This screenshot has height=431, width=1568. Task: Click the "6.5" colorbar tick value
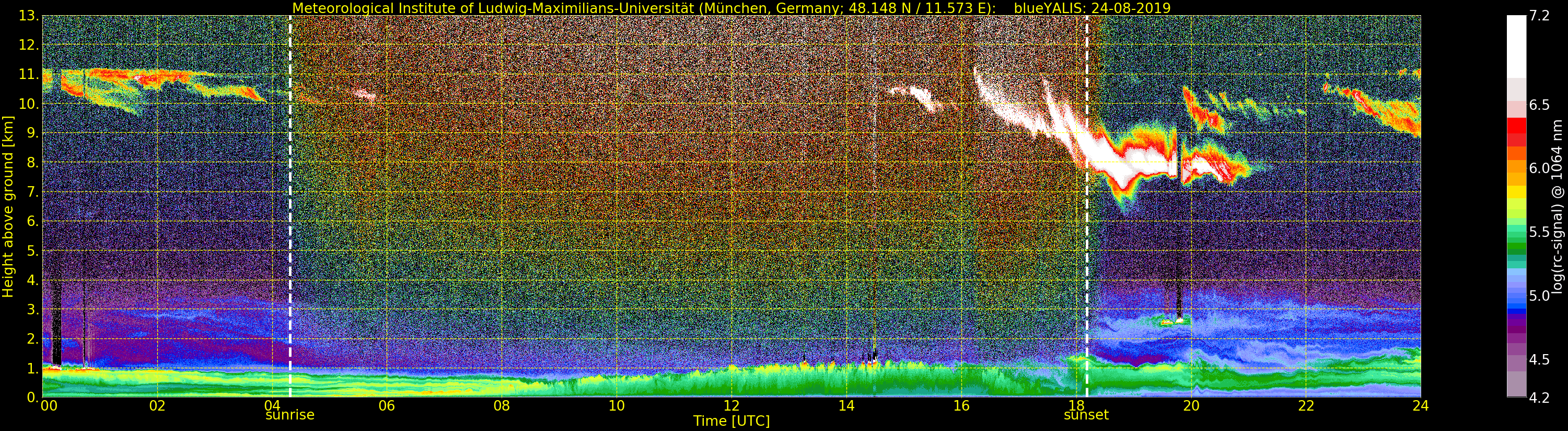(1539, 105)
